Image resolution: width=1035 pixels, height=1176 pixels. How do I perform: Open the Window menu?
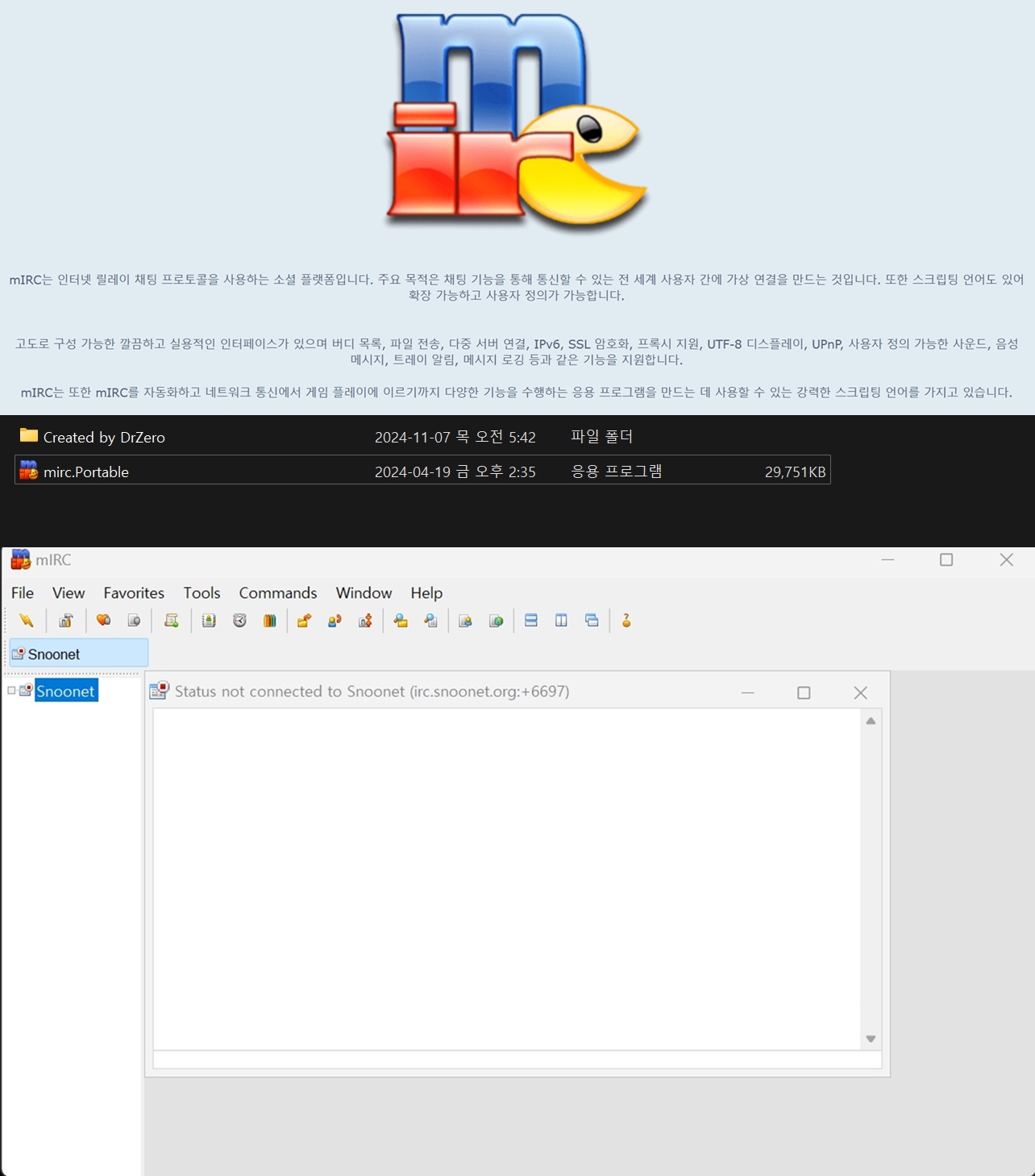point(364,592)
